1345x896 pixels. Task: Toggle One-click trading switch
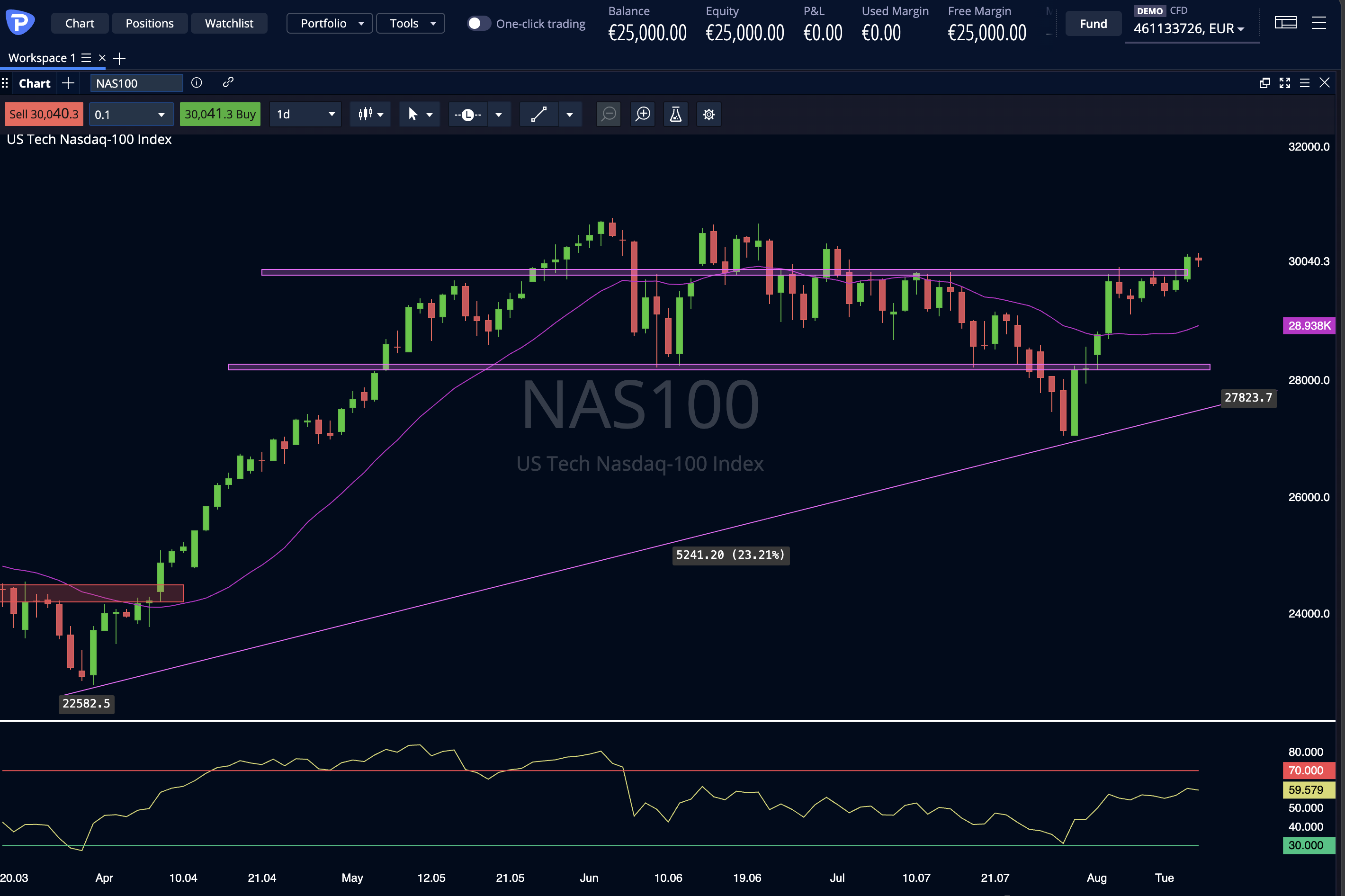click(x=478, y=23)
